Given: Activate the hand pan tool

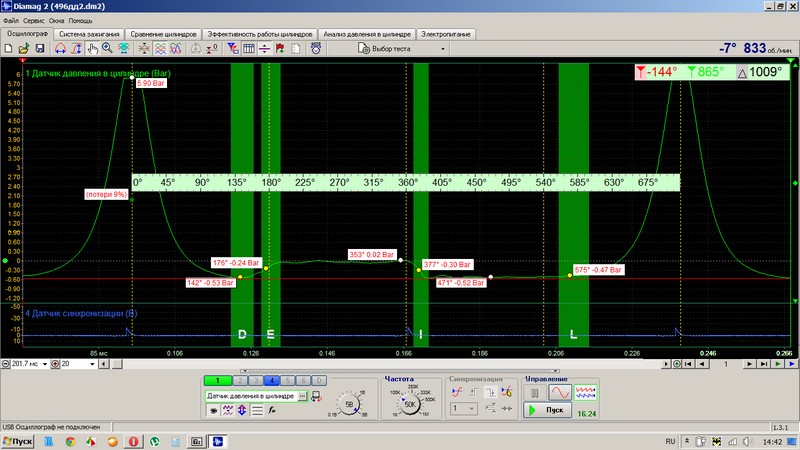Looking at the screenshot, I should 92,48.
